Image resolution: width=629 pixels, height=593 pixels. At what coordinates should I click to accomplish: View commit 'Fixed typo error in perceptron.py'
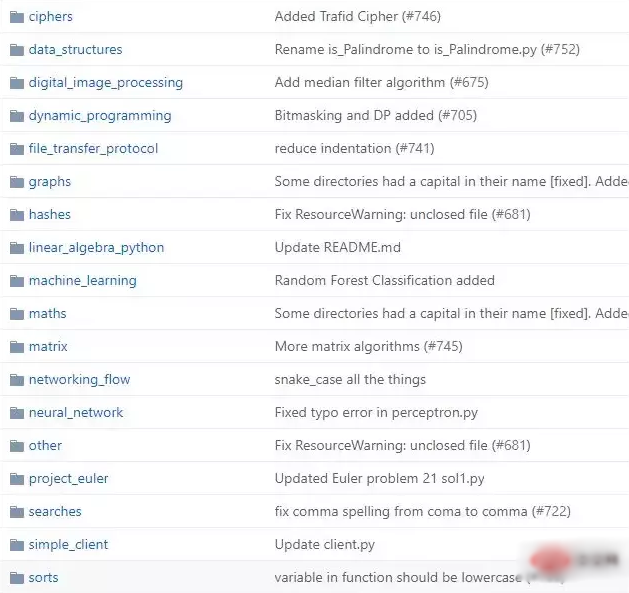376,413
